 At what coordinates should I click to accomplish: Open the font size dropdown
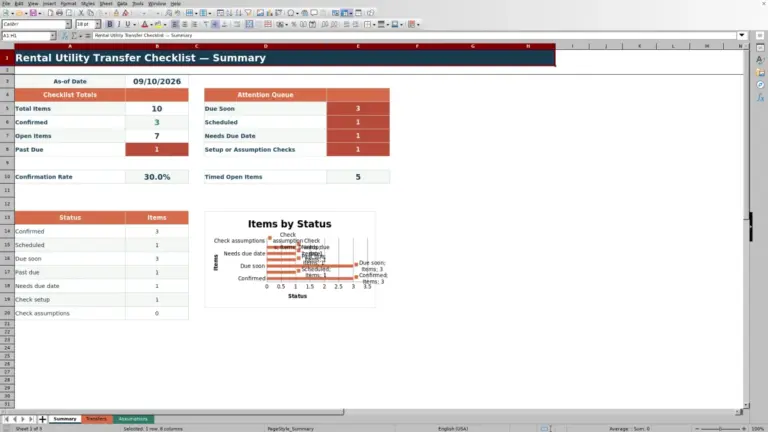point(97,24)
